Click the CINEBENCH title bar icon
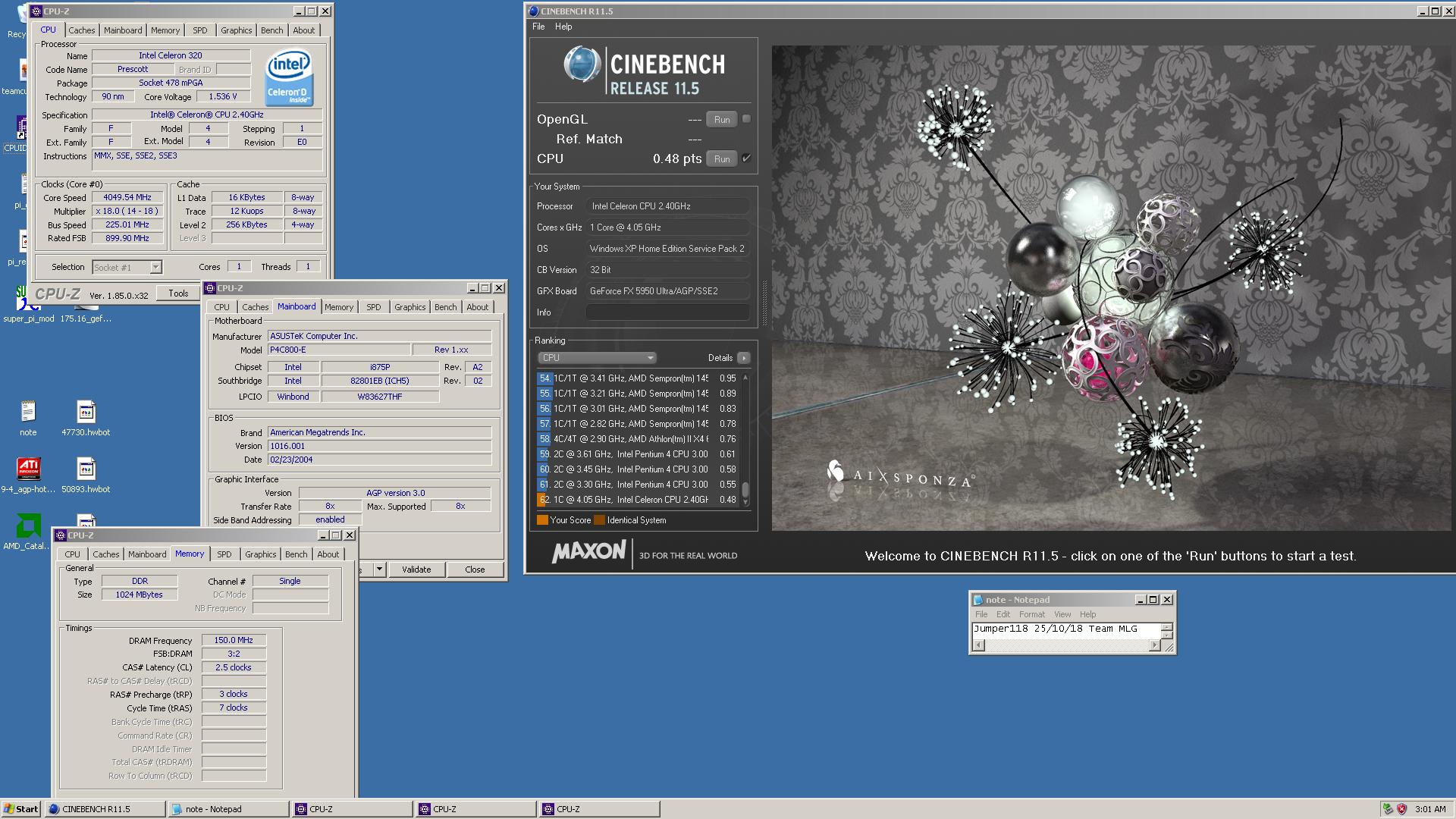The width and height of the screenshot is (1456, 819). coord(533,11)
